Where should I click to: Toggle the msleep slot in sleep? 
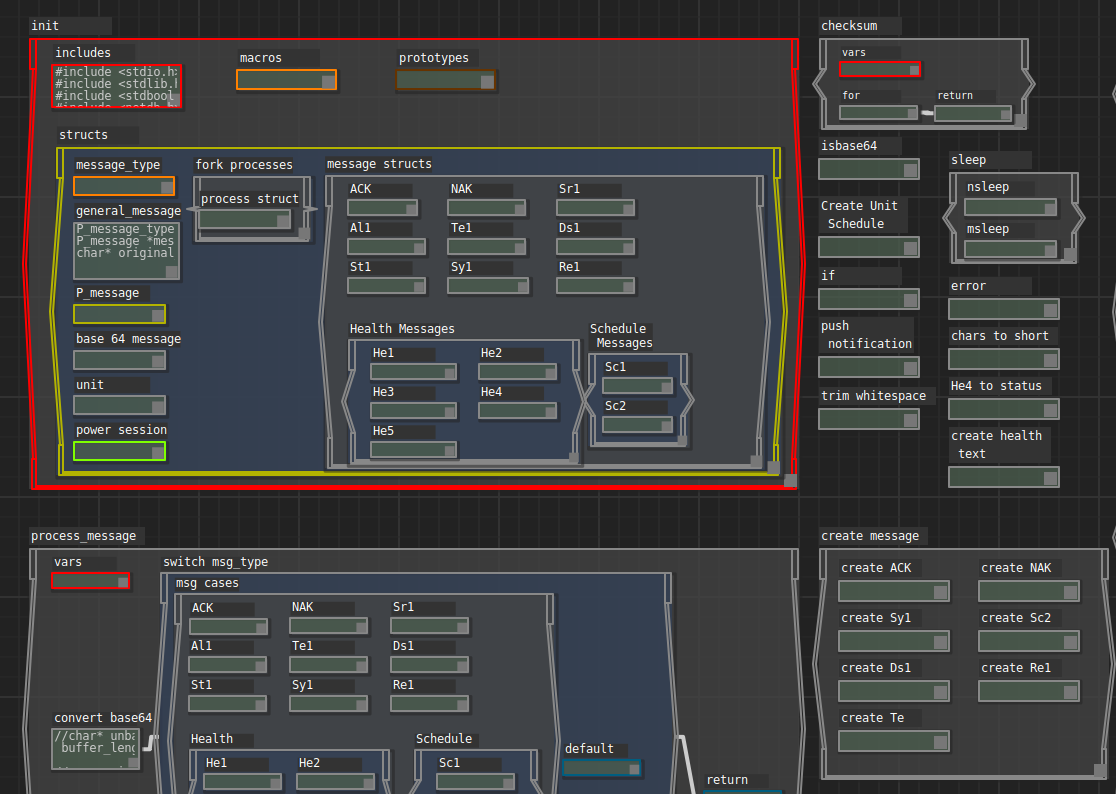1009,248
